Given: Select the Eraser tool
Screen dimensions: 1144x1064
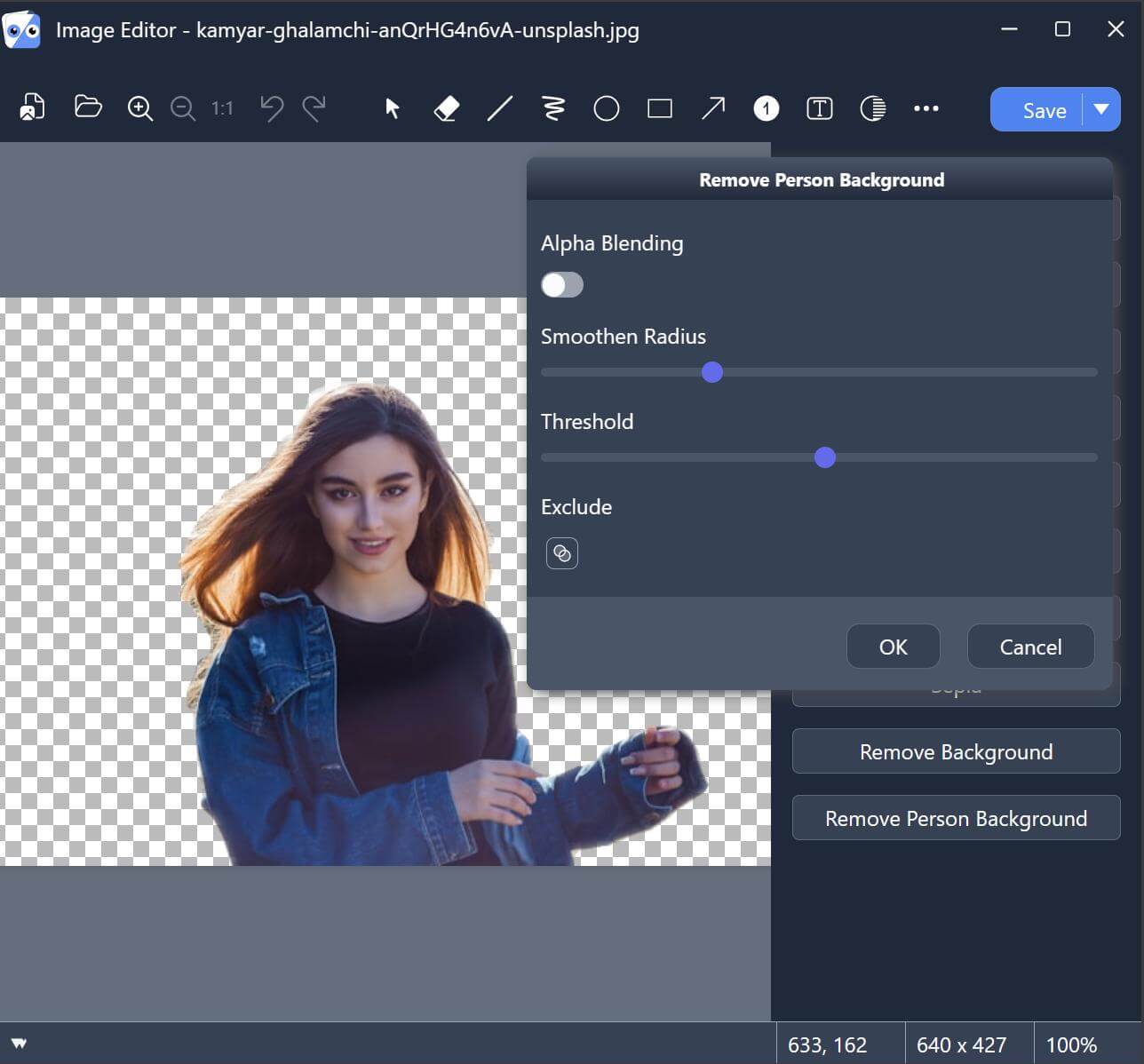Looking at the screenshot, I should tap(445, 108).
